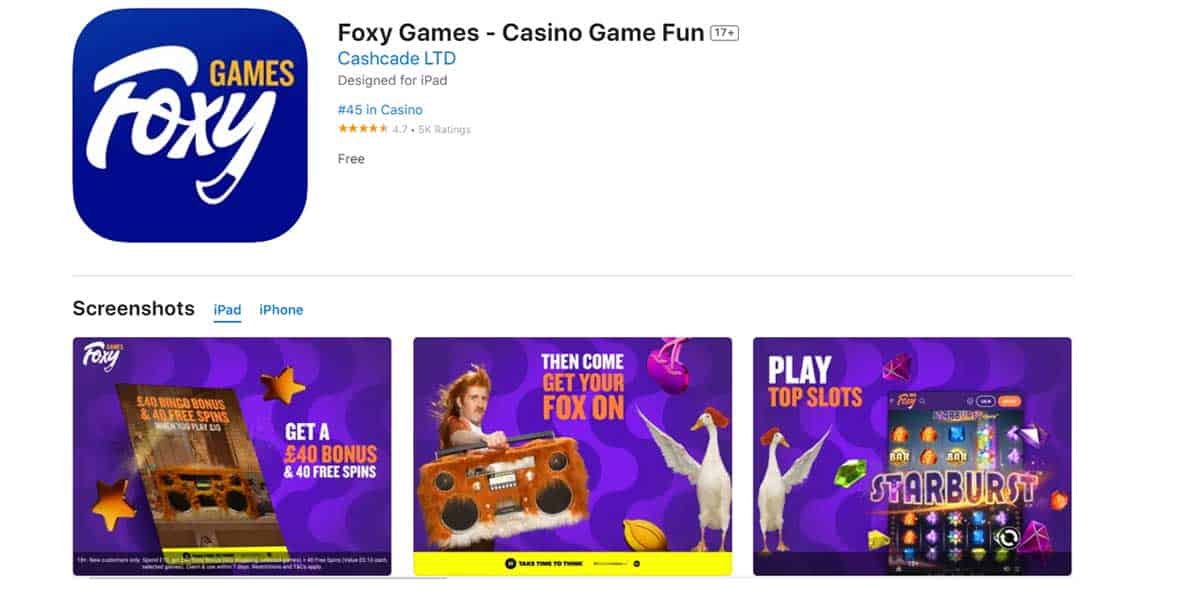This screenshot has width=1200, height=613.
Task: Switch to the iPhone screenshots tab
Action: (281, 310)
